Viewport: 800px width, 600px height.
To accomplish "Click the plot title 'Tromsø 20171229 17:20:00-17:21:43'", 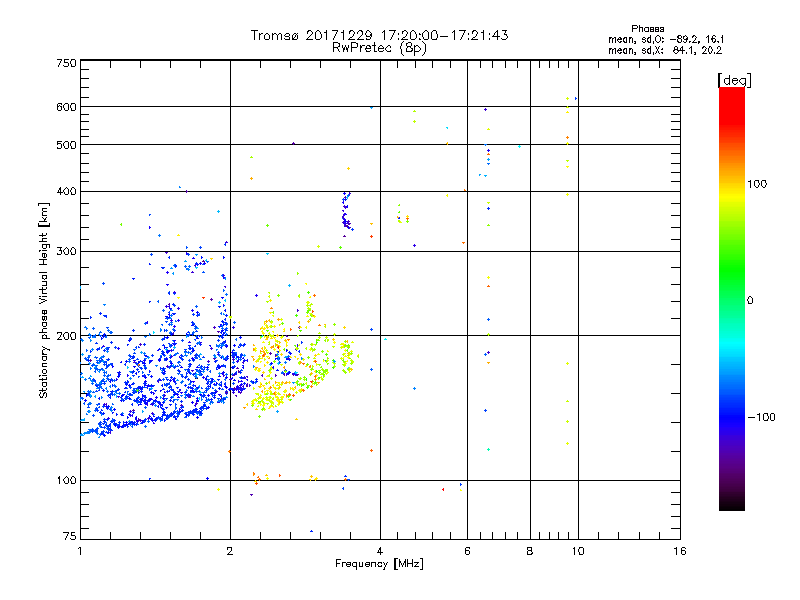I will pos(379,35).
